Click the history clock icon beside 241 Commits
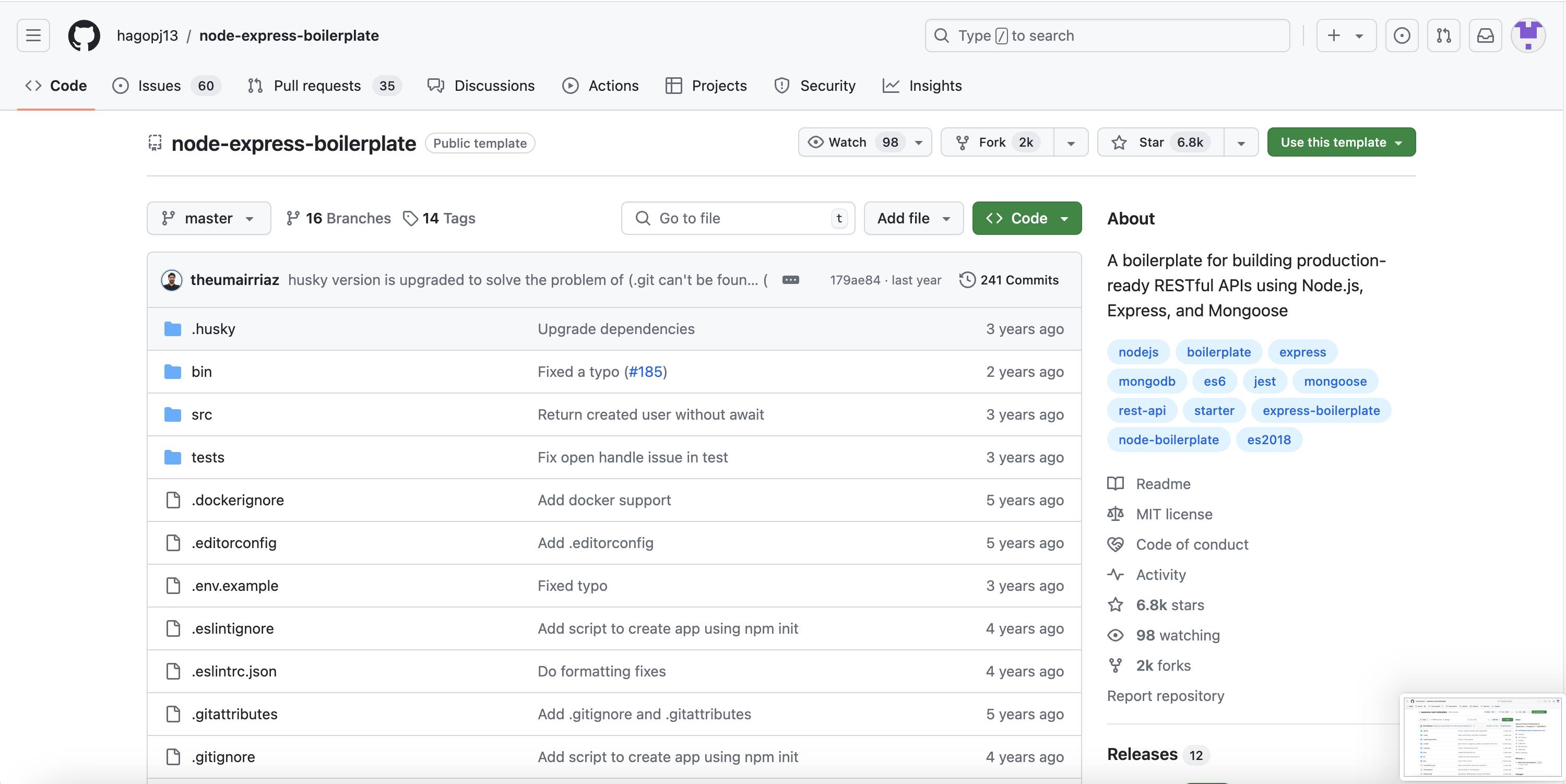The height and width of the screenshot is (784, 1566). [967, 280]
